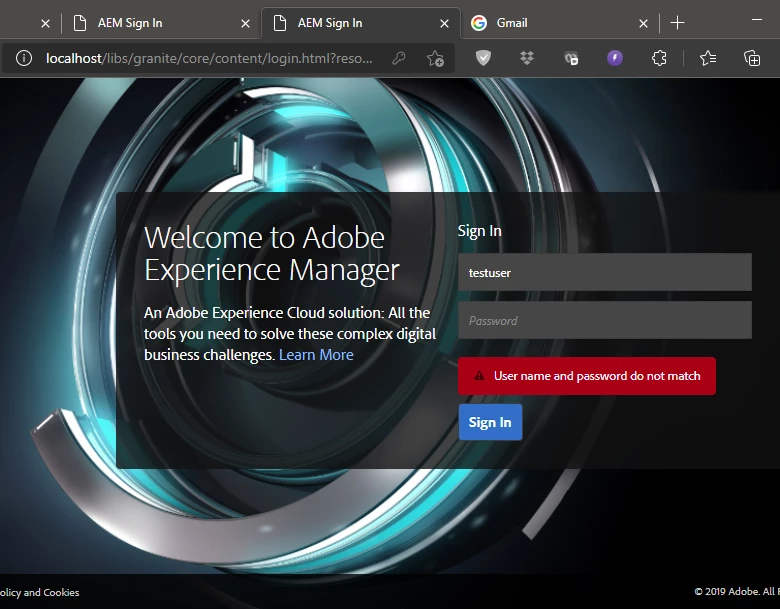Click the 'Sign In' heading above the form
The image size is (780, 609).
click(x=479, y=231)
